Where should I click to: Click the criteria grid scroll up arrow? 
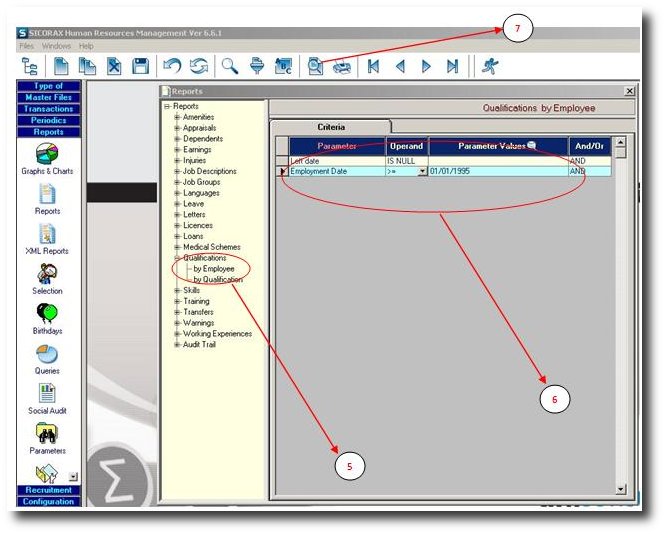click(x=620, y=143)
